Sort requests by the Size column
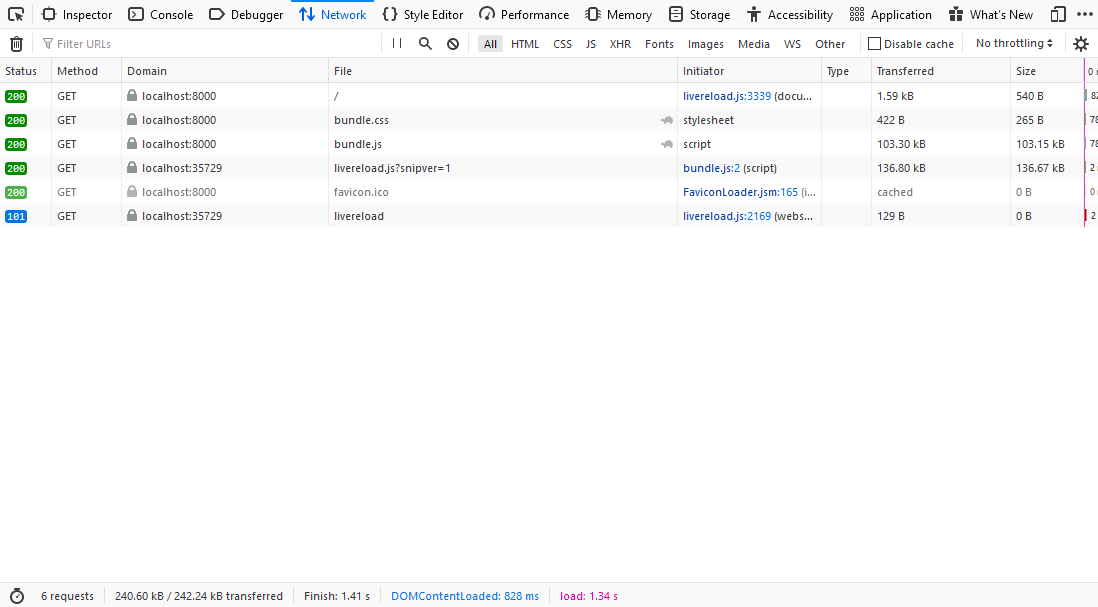 click(1027, 70)
